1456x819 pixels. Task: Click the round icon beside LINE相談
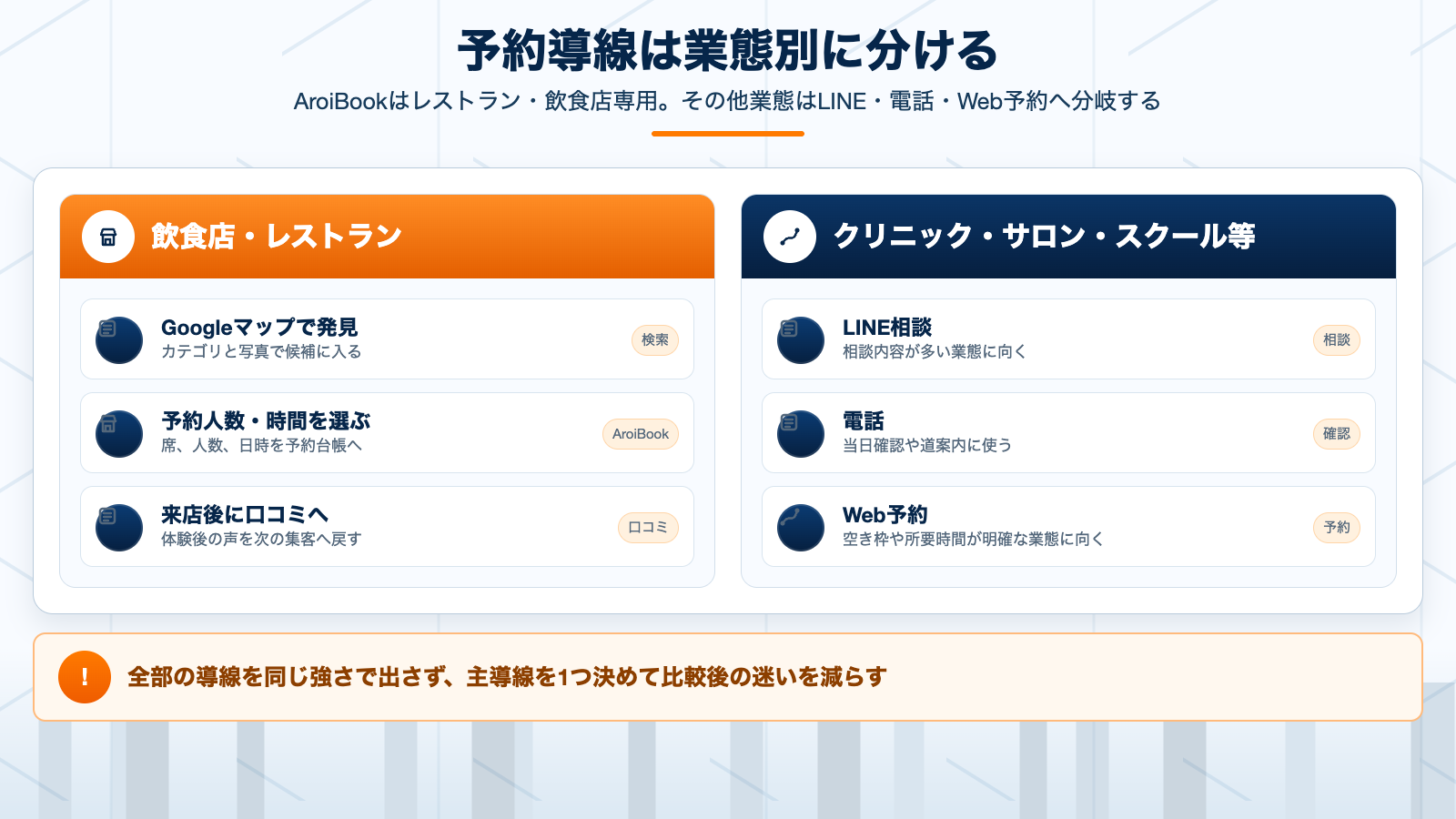pos(801,339)
